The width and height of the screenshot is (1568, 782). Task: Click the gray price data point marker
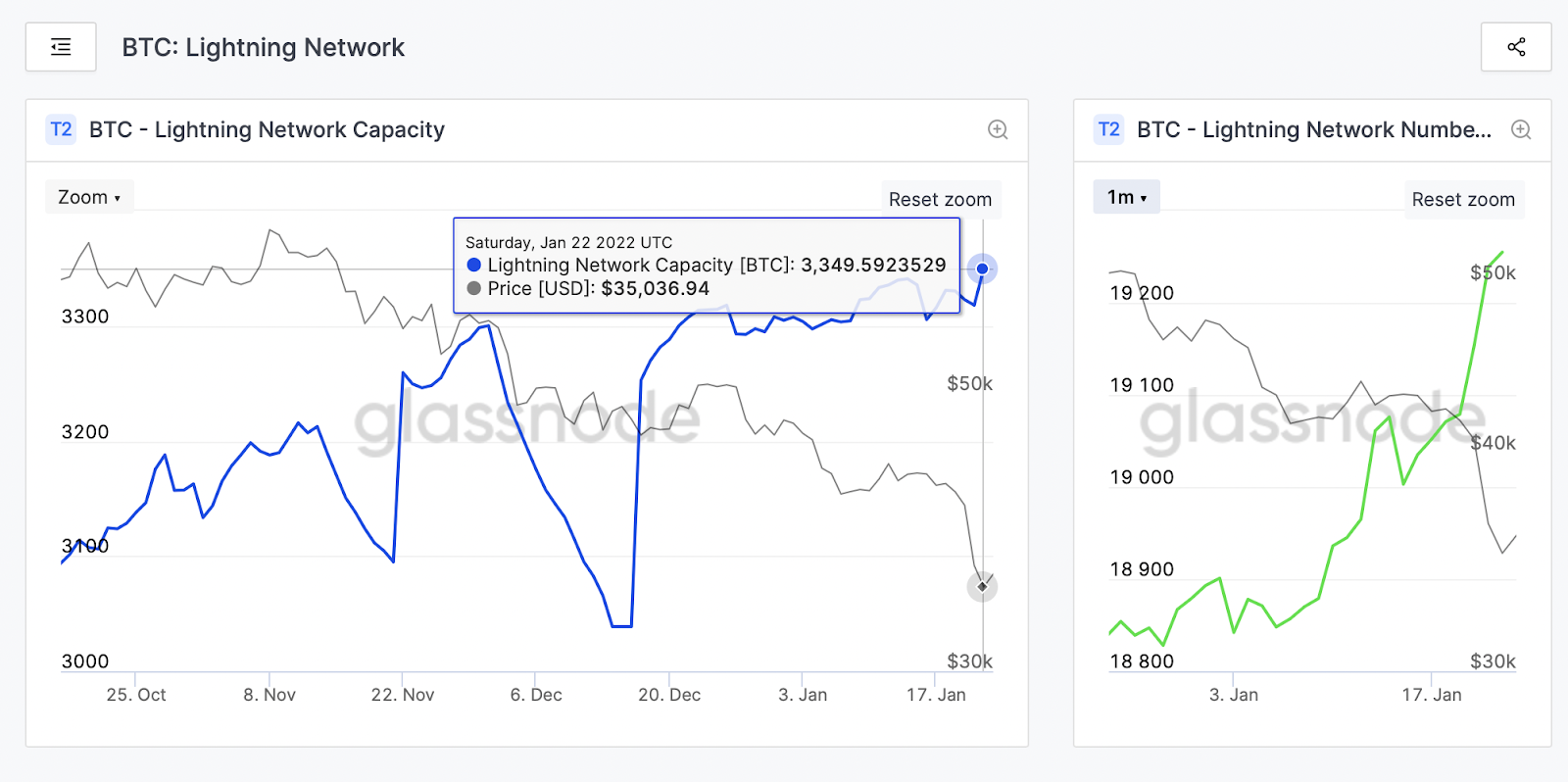click(x=982, y=587)
